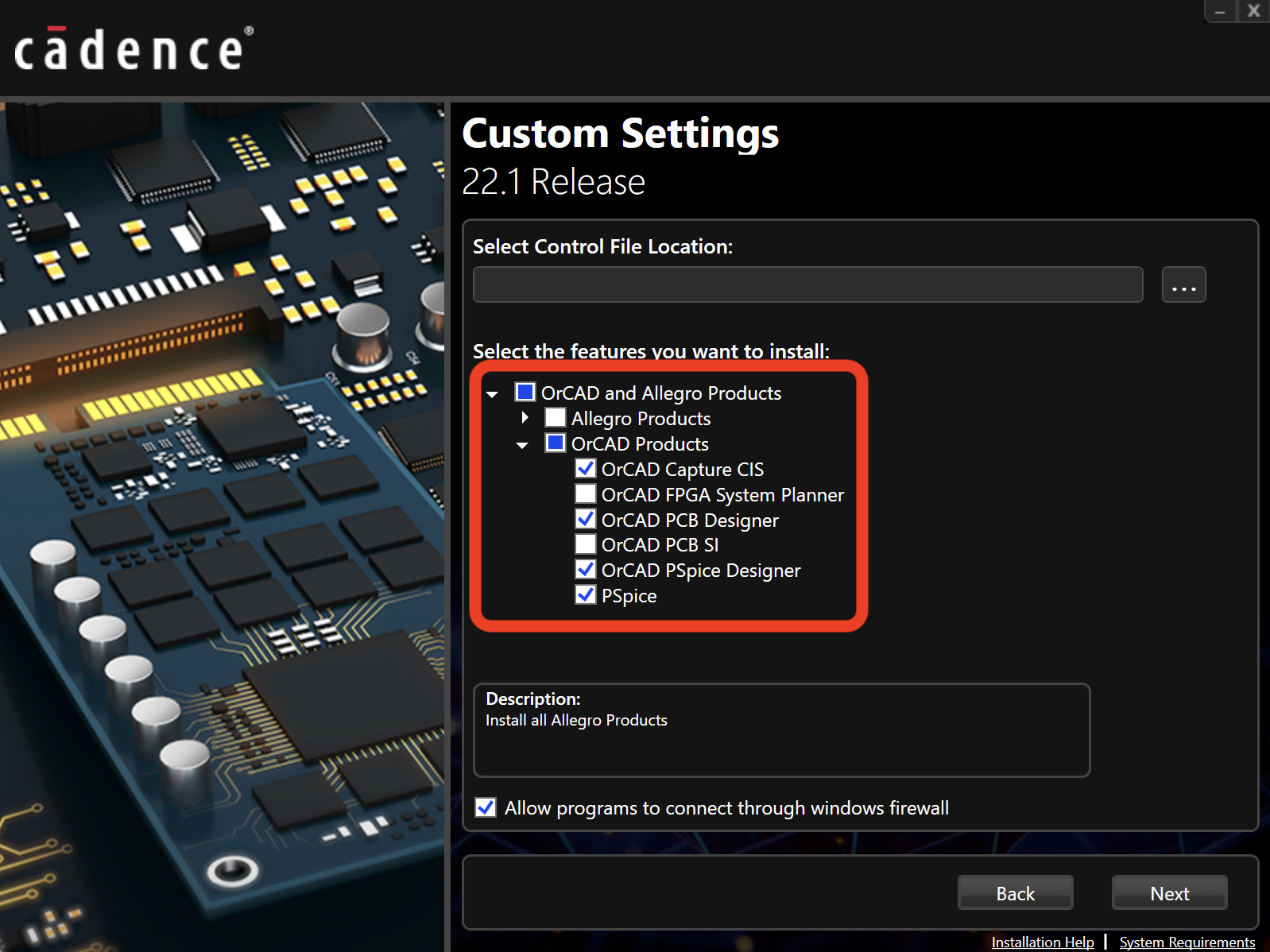
Task: Open the Installation Help link
Action: [1043, 942]
